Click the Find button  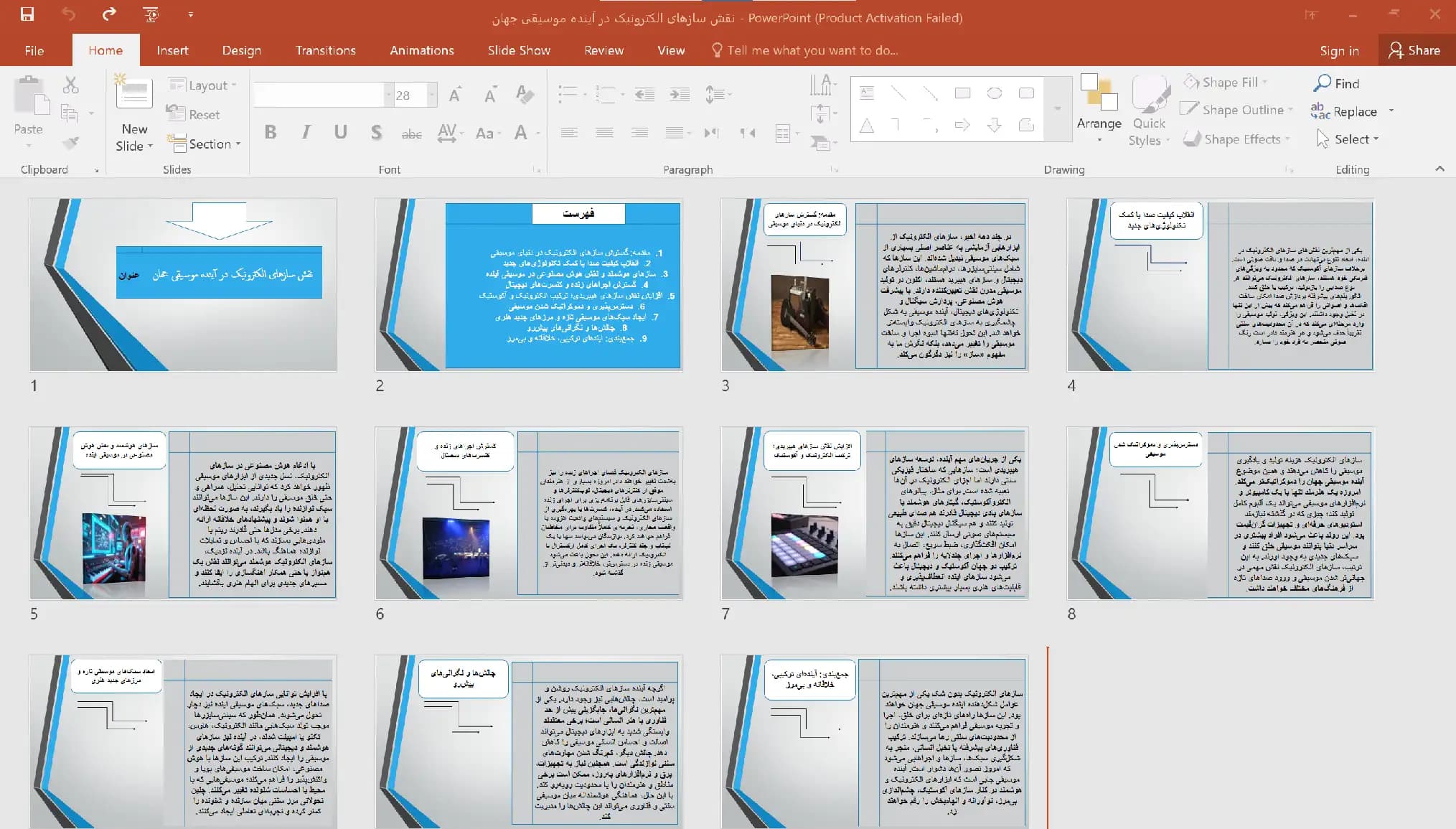tap(1337, 83)
